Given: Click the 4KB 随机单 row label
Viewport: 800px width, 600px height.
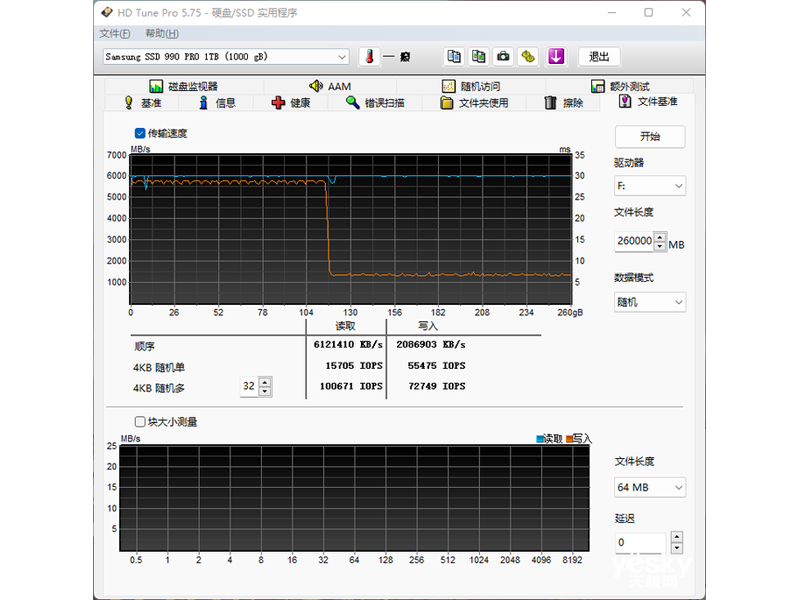Looking at the screenshot, I should pos(159,367).
